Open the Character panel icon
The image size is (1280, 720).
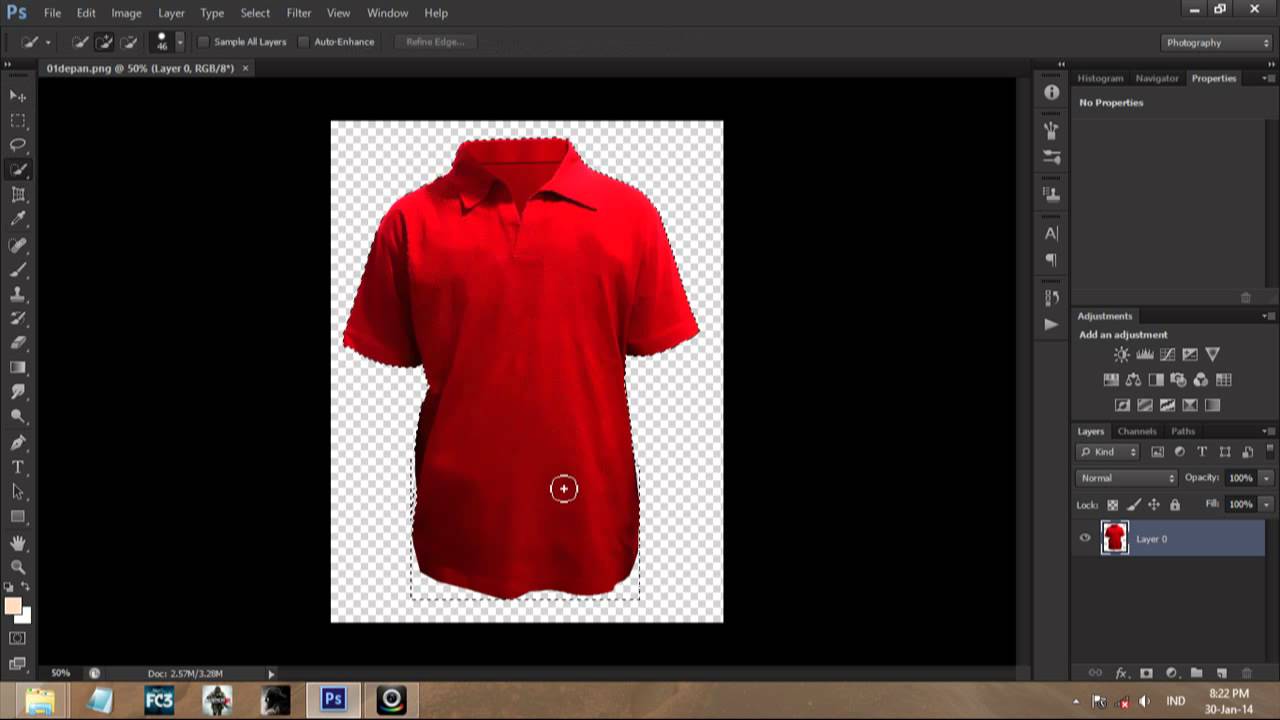pos(1051,233)
